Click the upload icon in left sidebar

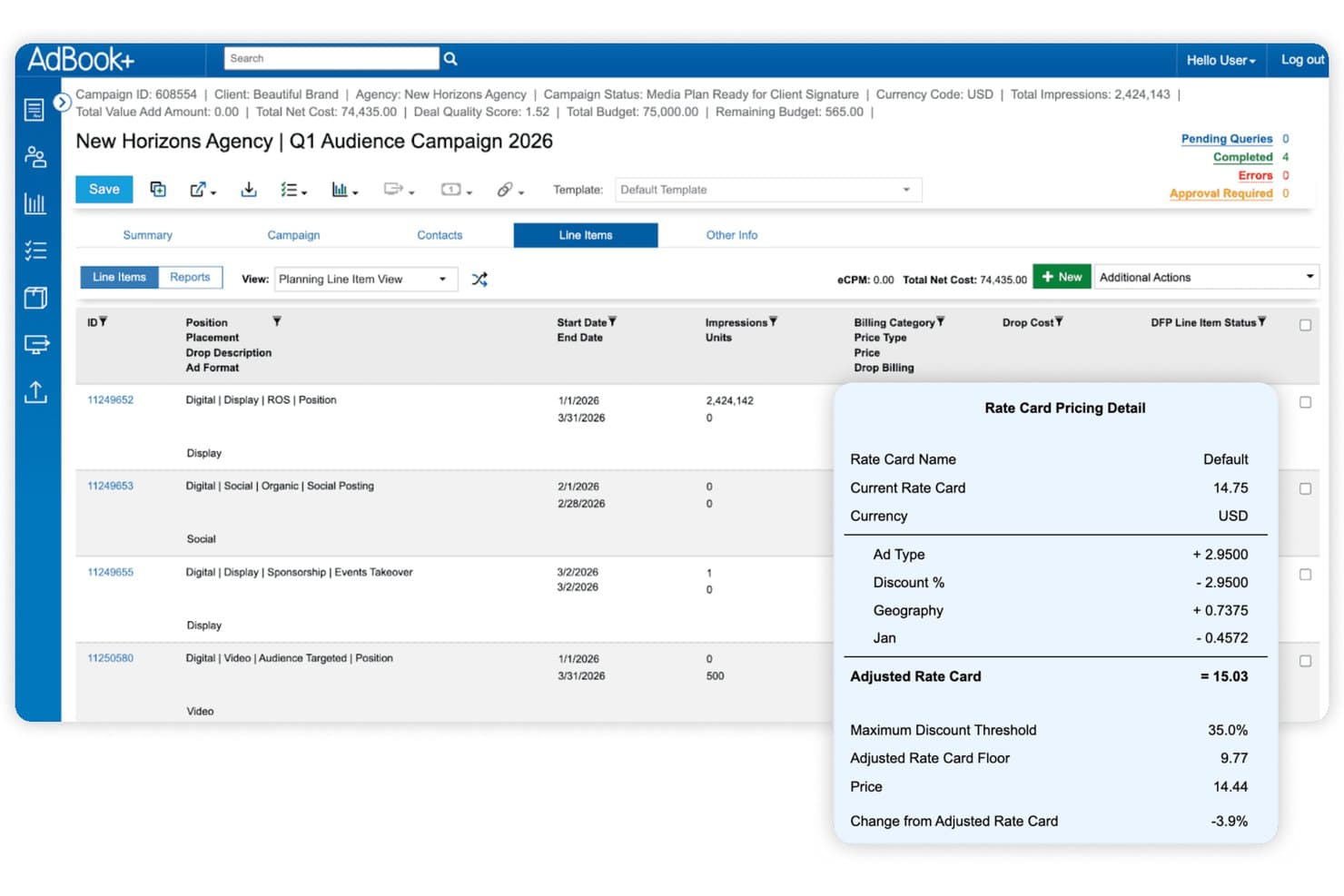pos(35,392)
